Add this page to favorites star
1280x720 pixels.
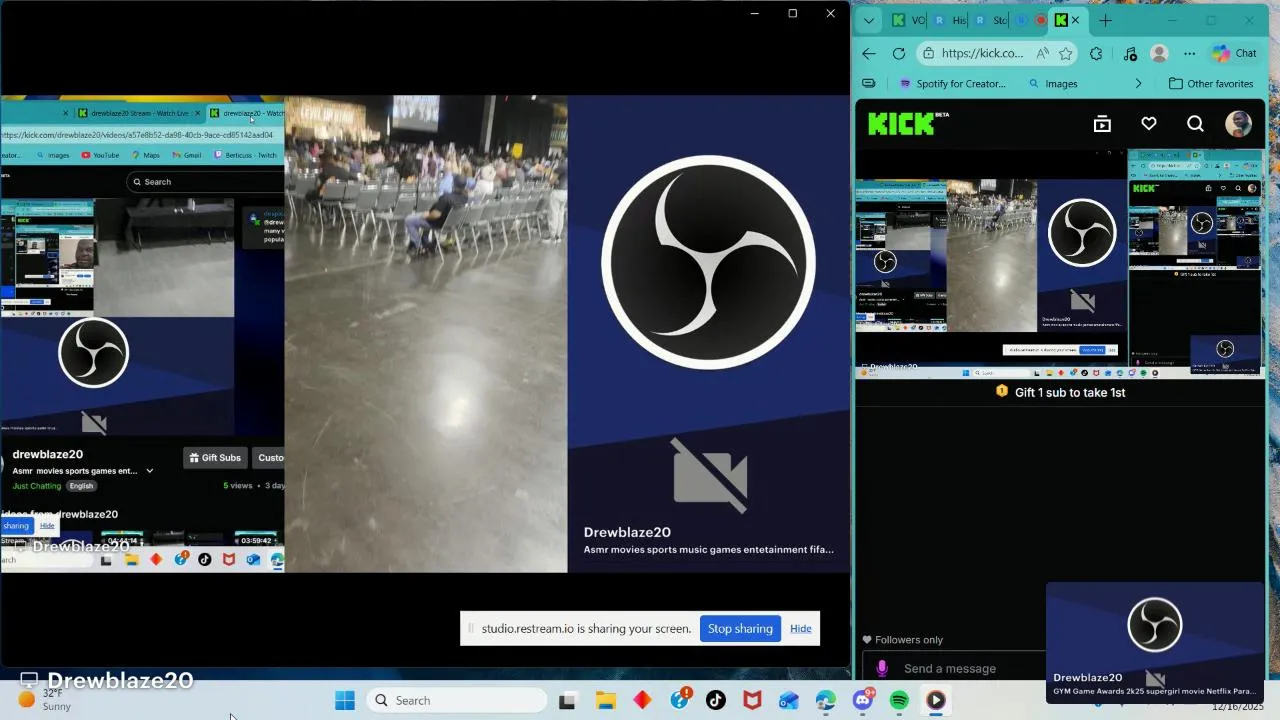(x=1065, y=54)
